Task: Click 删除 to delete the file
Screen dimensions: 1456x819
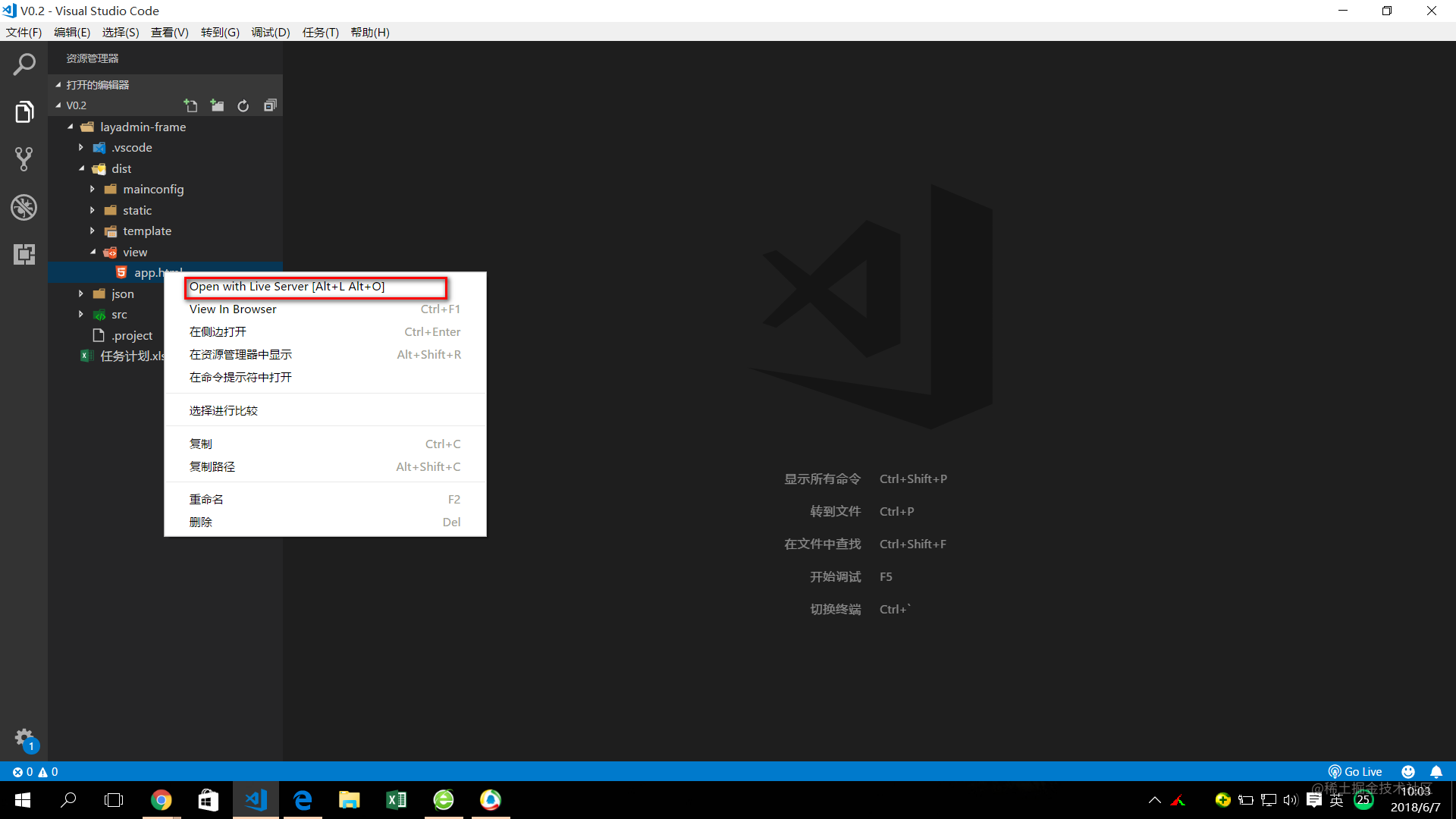Action: click(200, 522)
